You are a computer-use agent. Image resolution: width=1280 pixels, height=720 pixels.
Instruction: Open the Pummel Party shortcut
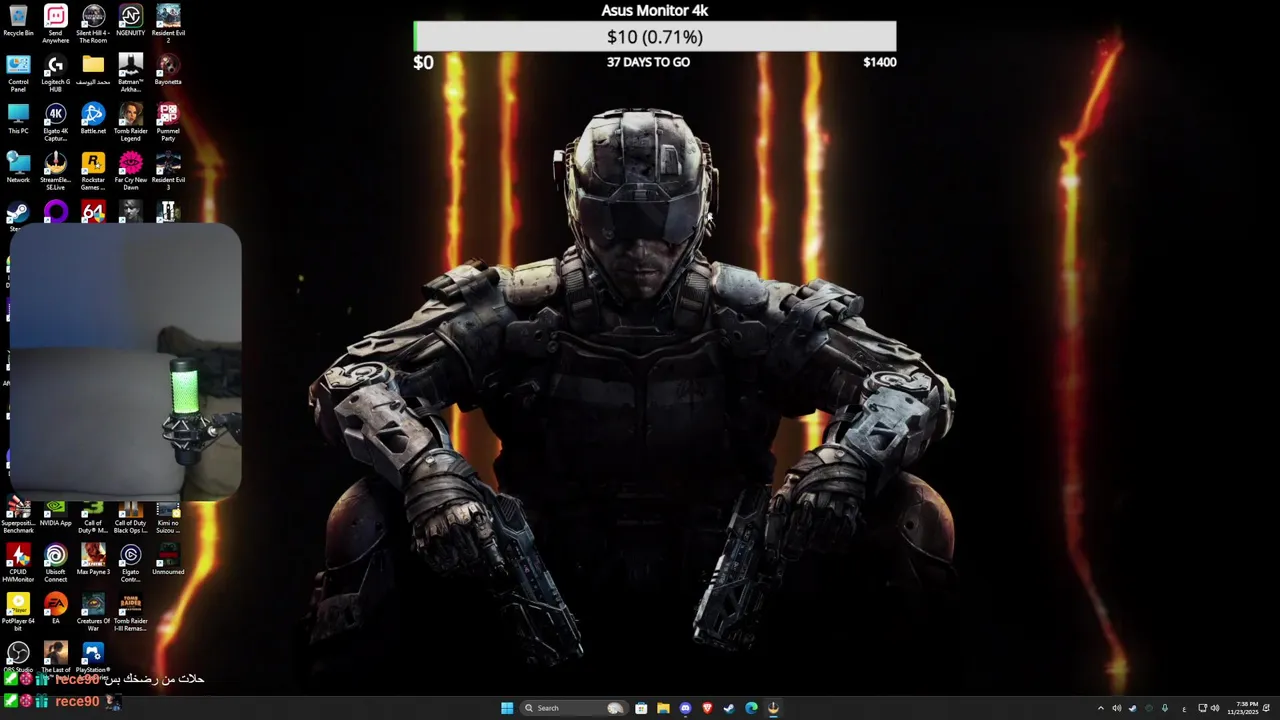[168, 122]
